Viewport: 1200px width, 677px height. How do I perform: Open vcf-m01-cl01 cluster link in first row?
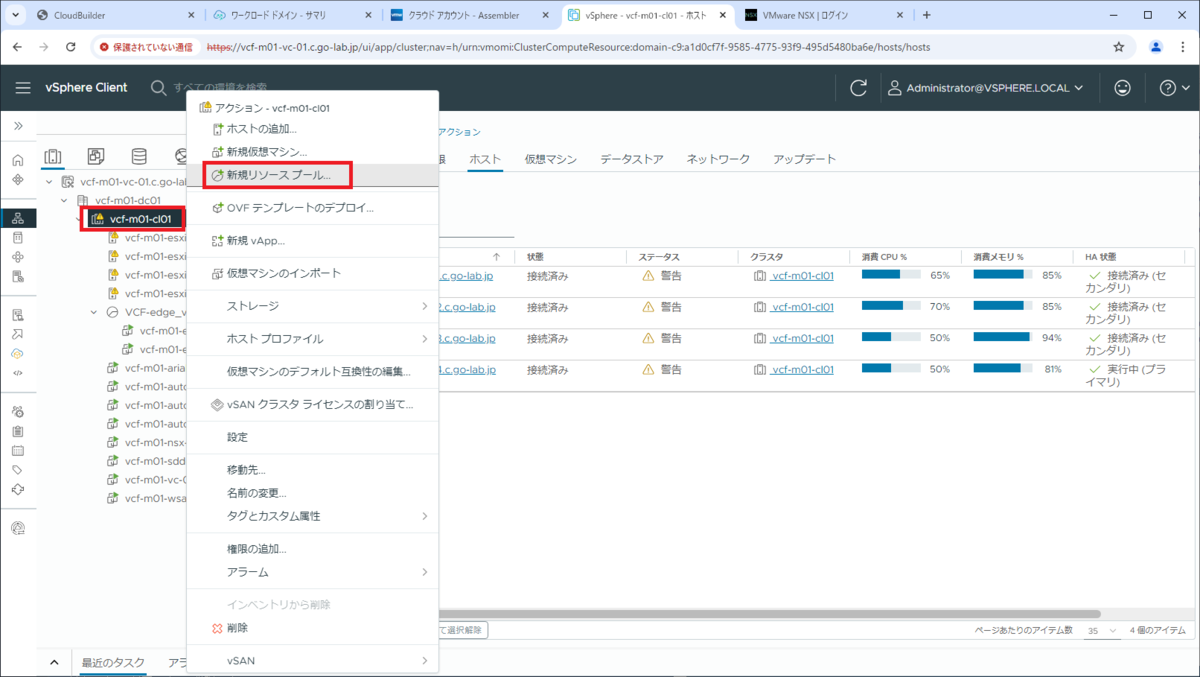[x=802, y=276]
